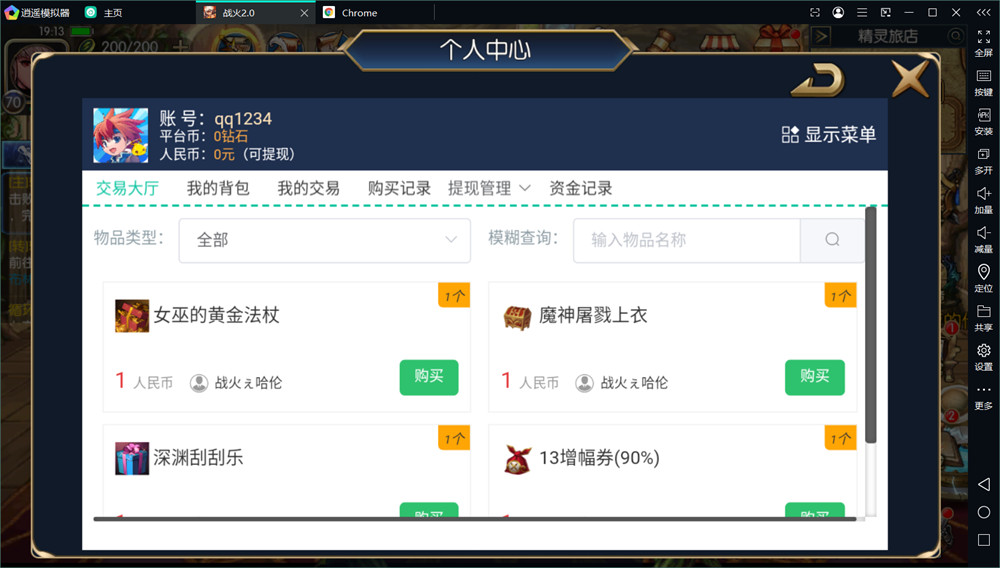Open the 显示菜单 menu icon
This screenshot has height=568, width=1000.
[x=790, y=135]
